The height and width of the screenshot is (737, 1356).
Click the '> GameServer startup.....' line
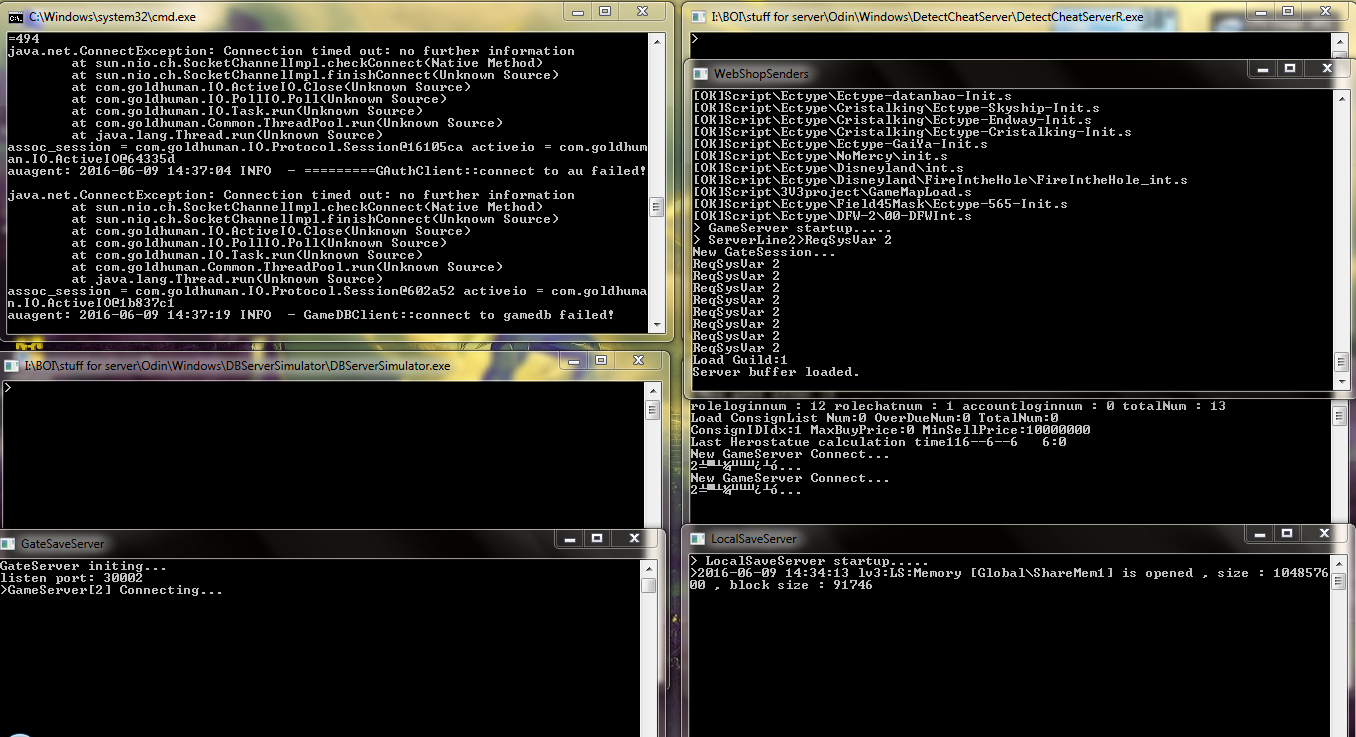792,228
